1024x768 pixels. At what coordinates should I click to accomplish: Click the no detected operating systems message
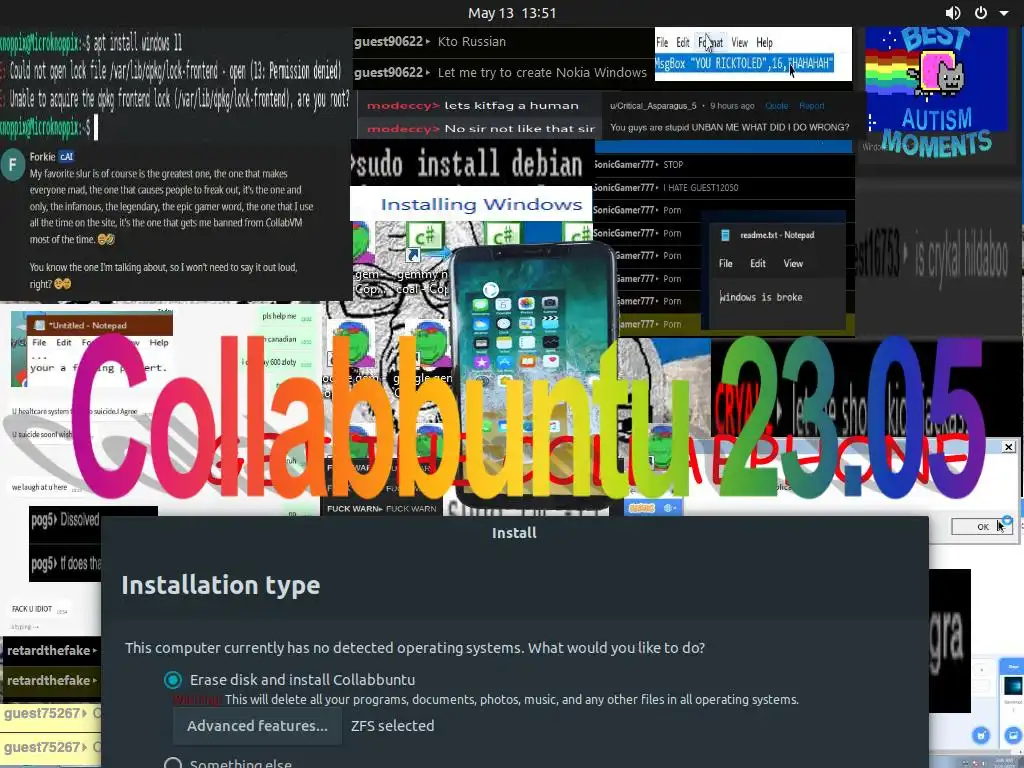415,648
